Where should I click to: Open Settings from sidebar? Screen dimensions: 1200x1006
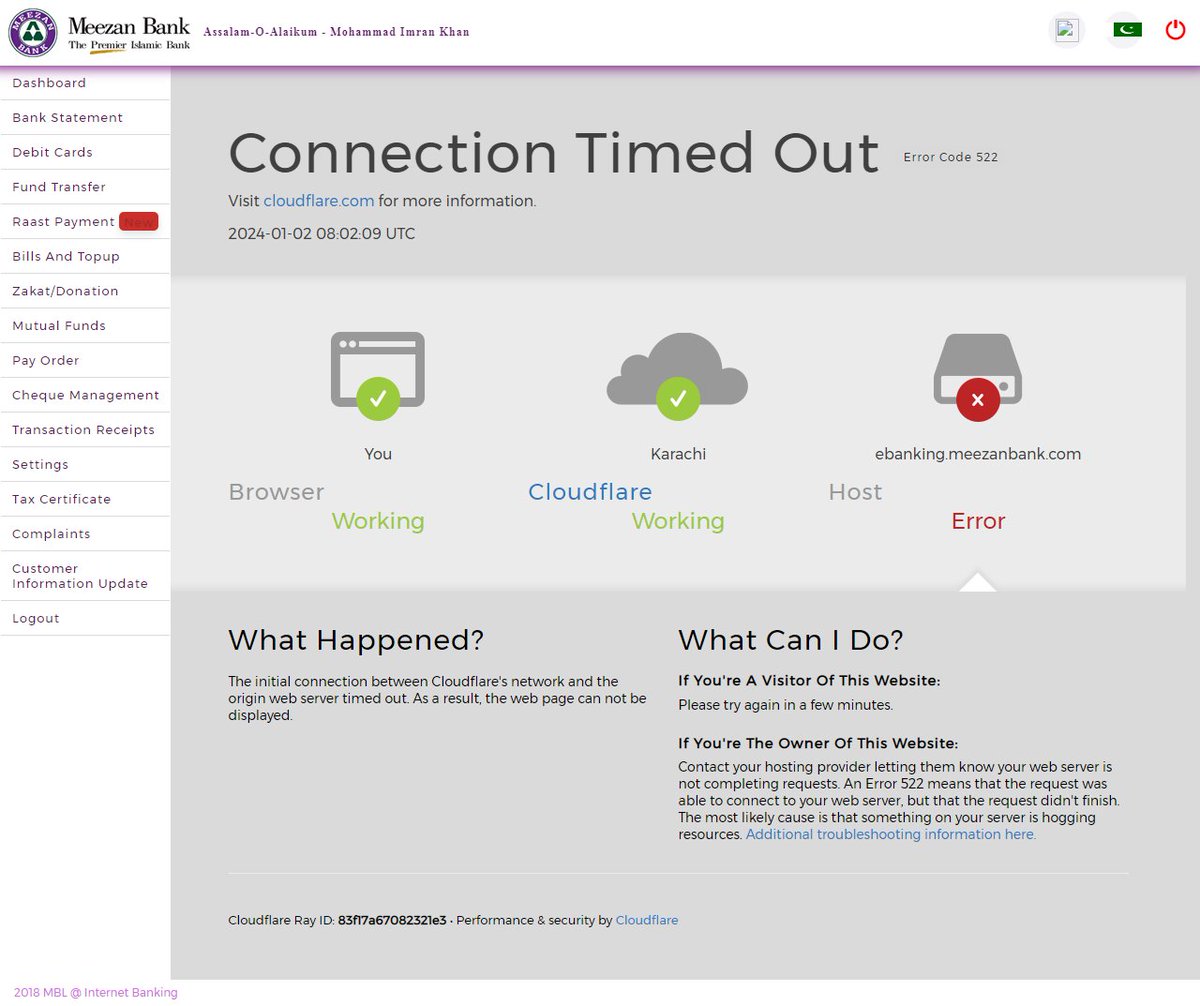pyautogui.click(x=85, y=464)
